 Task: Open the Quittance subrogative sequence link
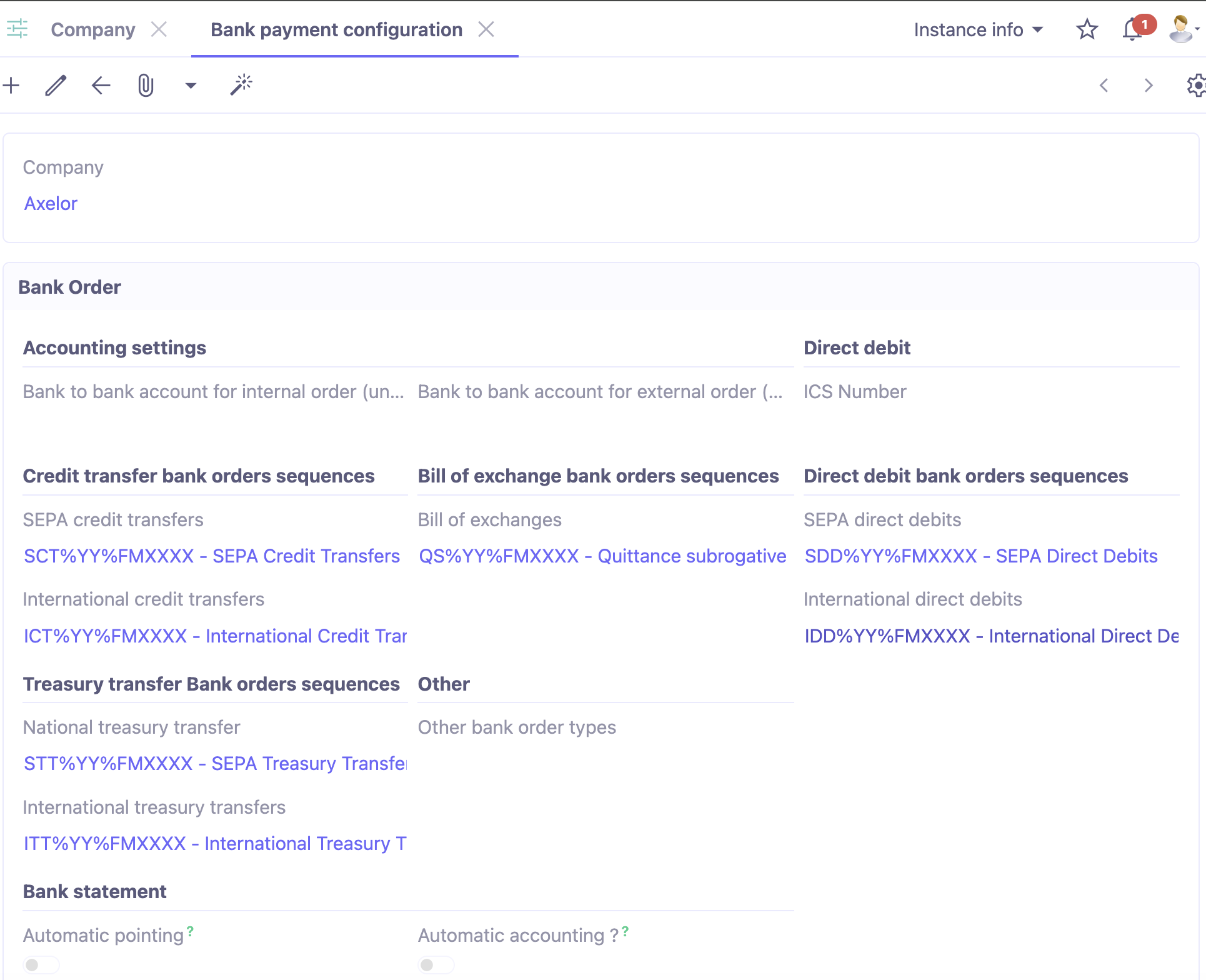point(602,556)
